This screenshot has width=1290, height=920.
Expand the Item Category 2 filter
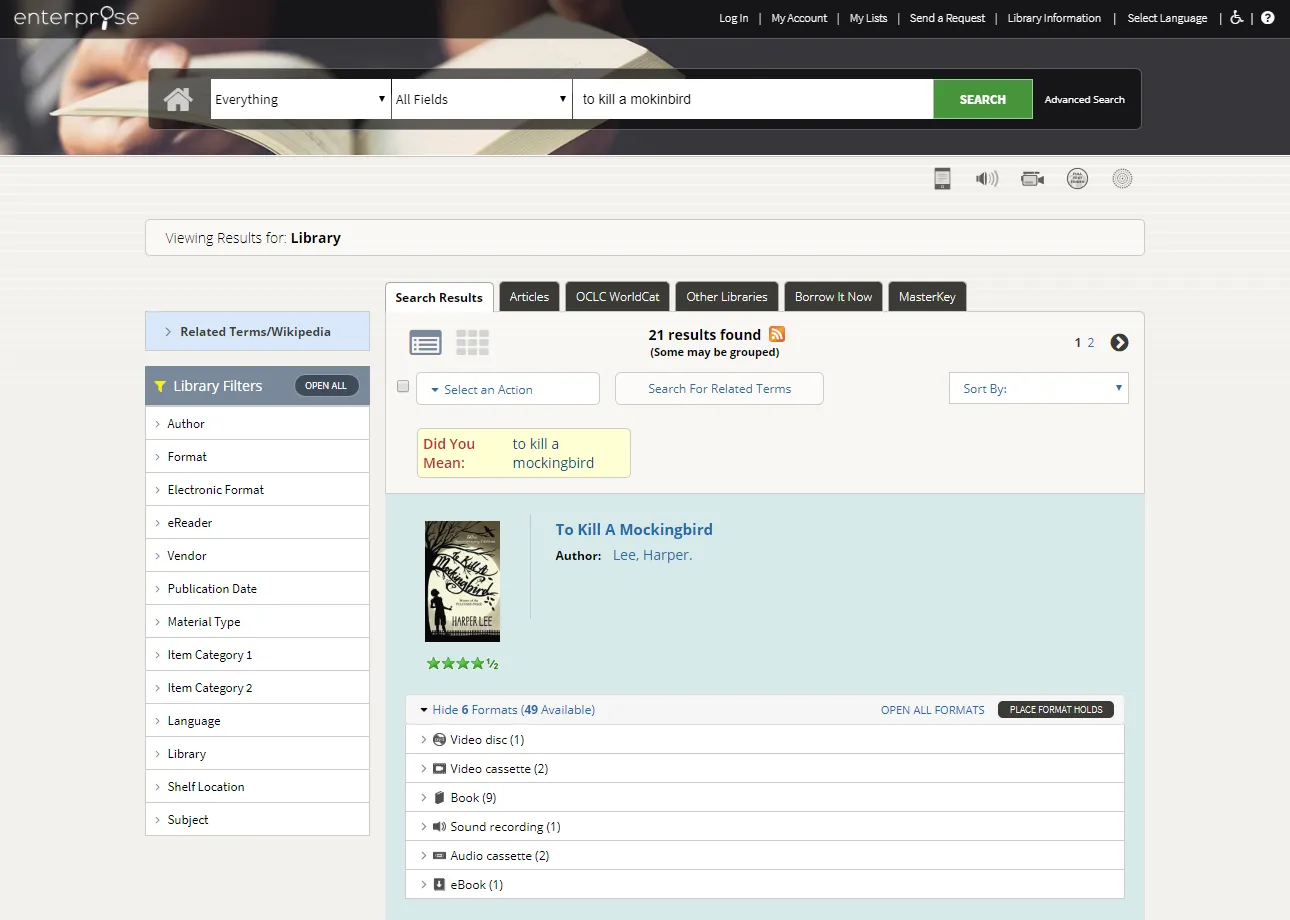pyautogui.click(x=257, y=688)
